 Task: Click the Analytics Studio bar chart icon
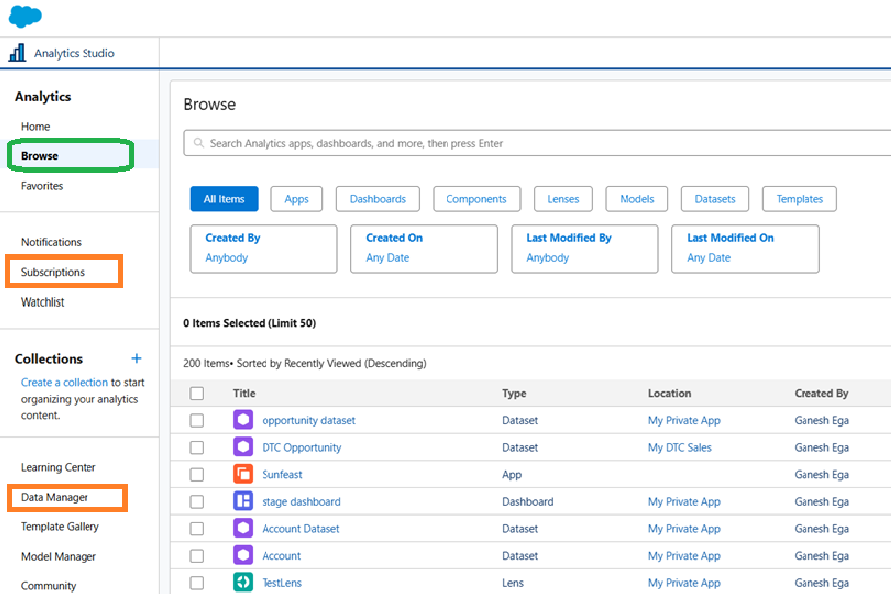tap(17, 53)
